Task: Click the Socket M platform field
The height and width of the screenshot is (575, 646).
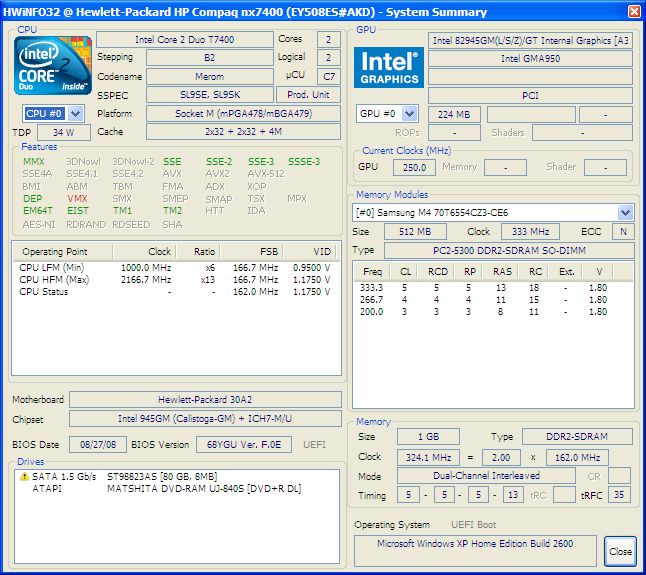Action: pyautogui.click(x=243, y=114)
